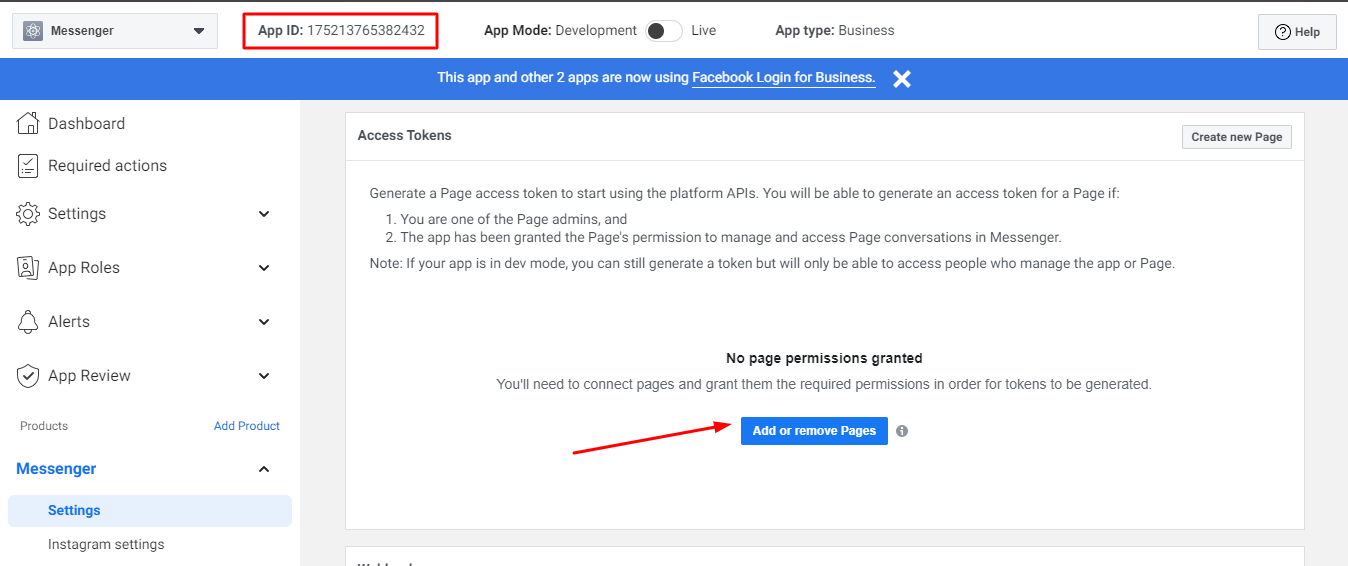Click the App ID number text

click(366, 31)
